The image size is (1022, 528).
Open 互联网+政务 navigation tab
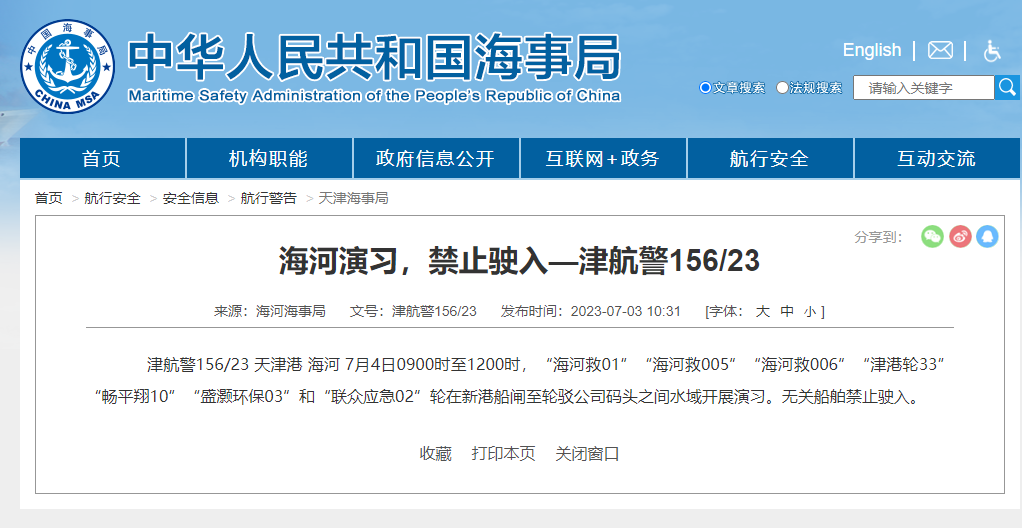[603, 158]
